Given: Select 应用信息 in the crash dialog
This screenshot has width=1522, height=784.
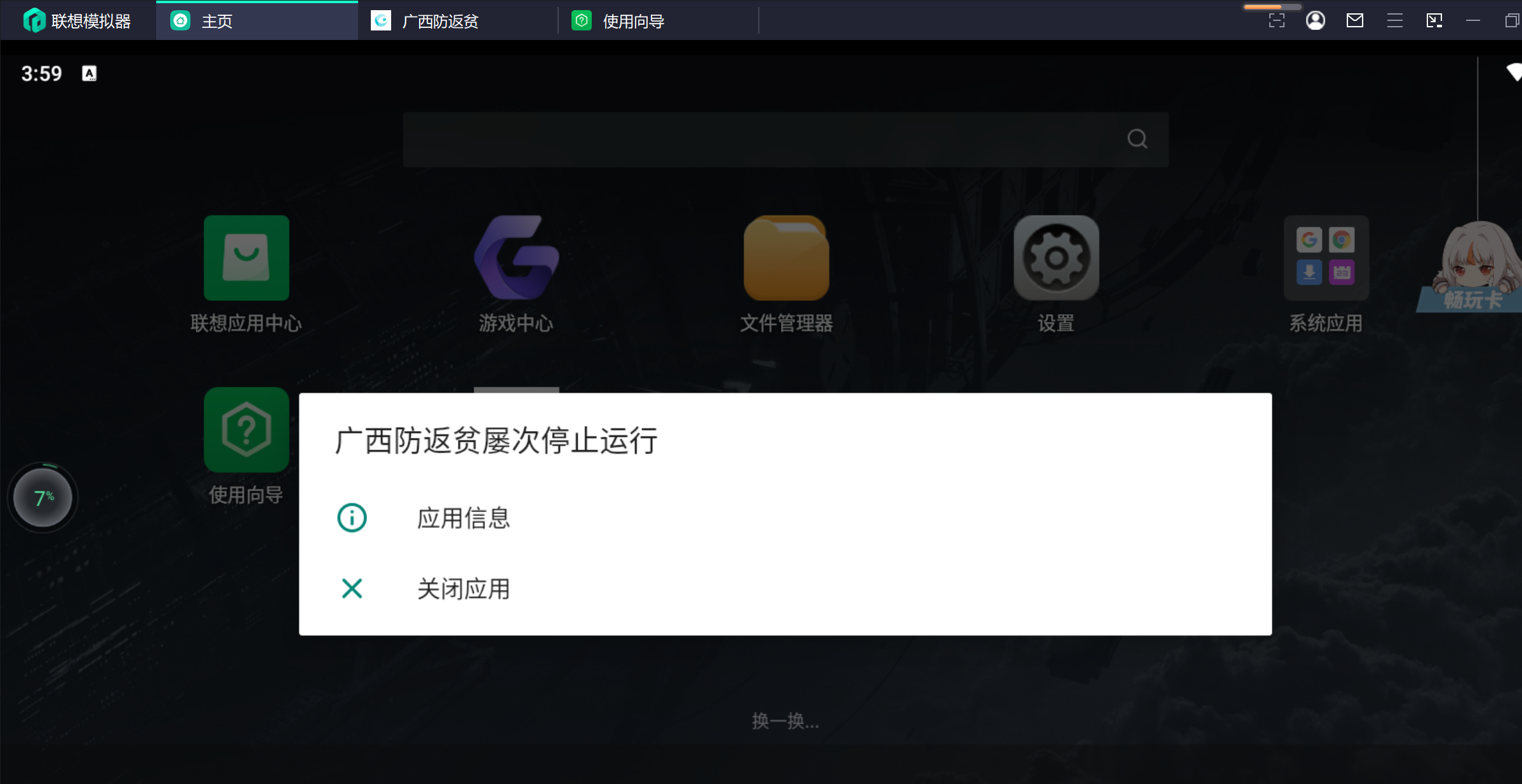Looking at the screenshot, I should (785, 517).
